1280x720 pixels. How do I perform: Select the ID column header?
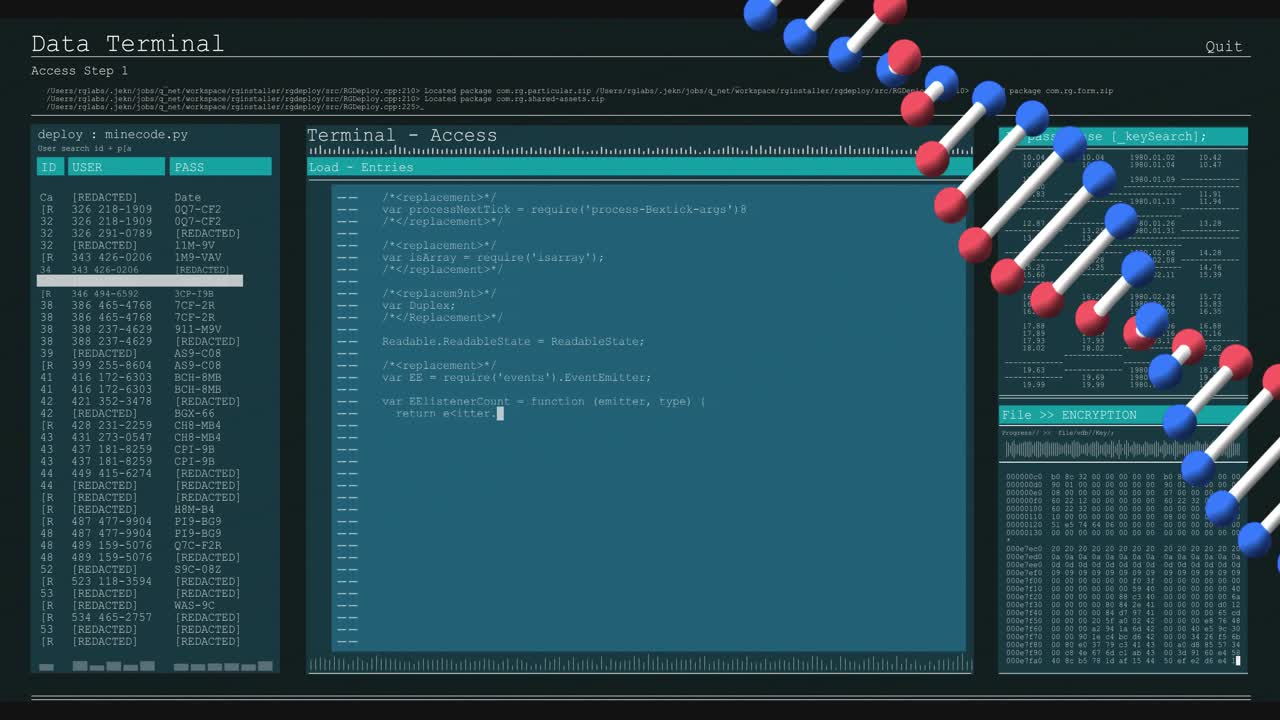click(50, 167)
